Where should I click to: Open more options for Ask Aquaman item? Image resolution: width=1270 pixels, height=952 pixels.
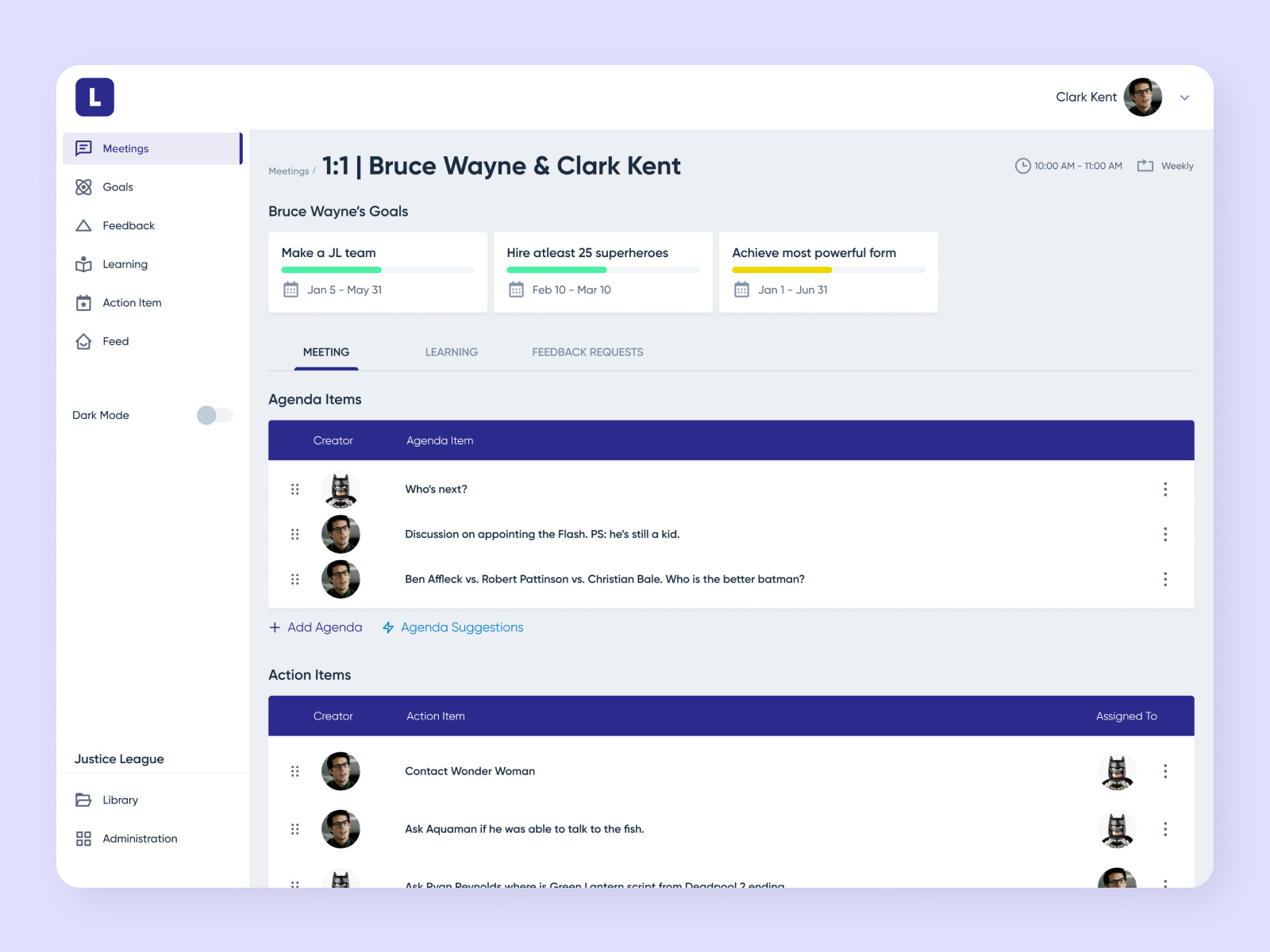[x=1165, y=829]
